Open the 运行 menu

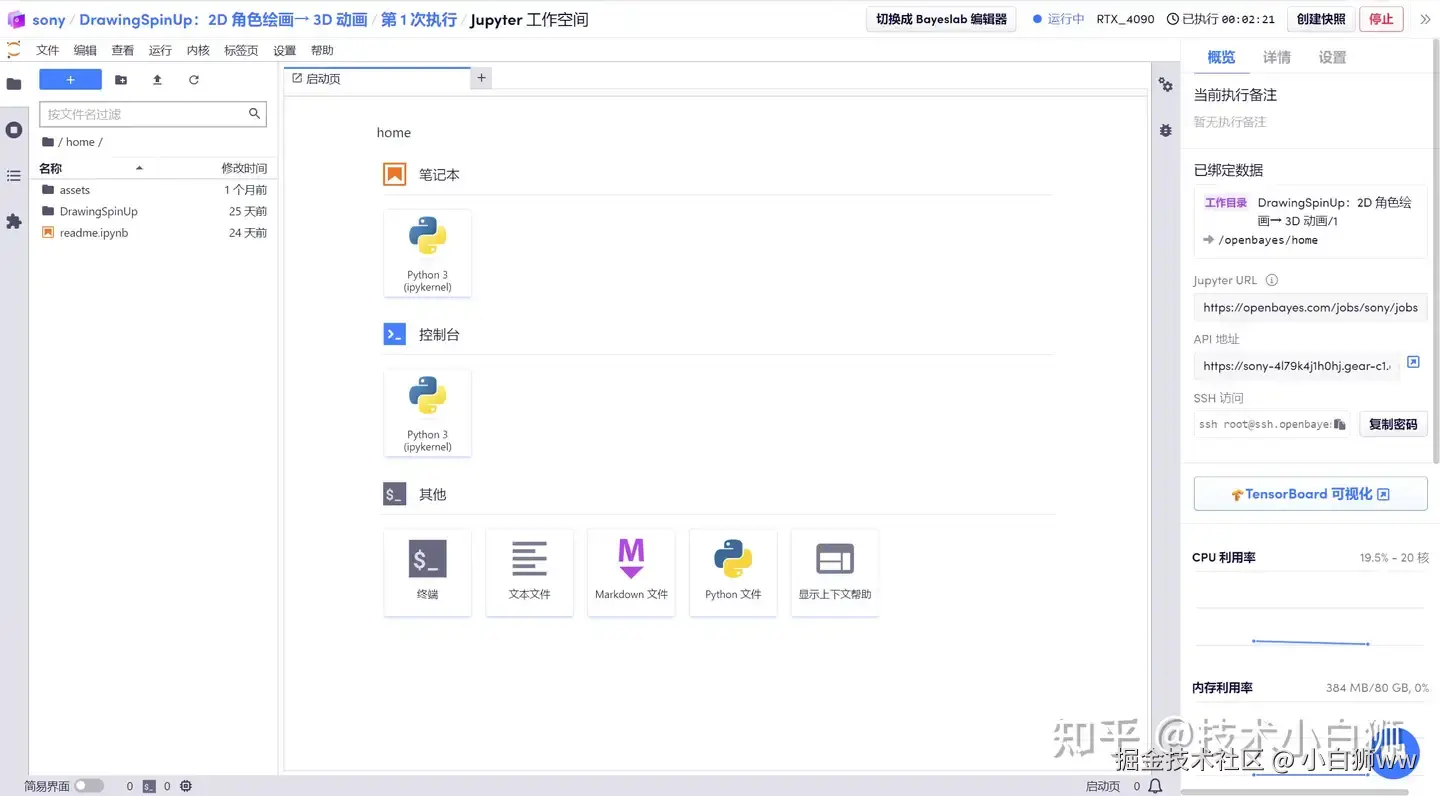coord(160,50)
